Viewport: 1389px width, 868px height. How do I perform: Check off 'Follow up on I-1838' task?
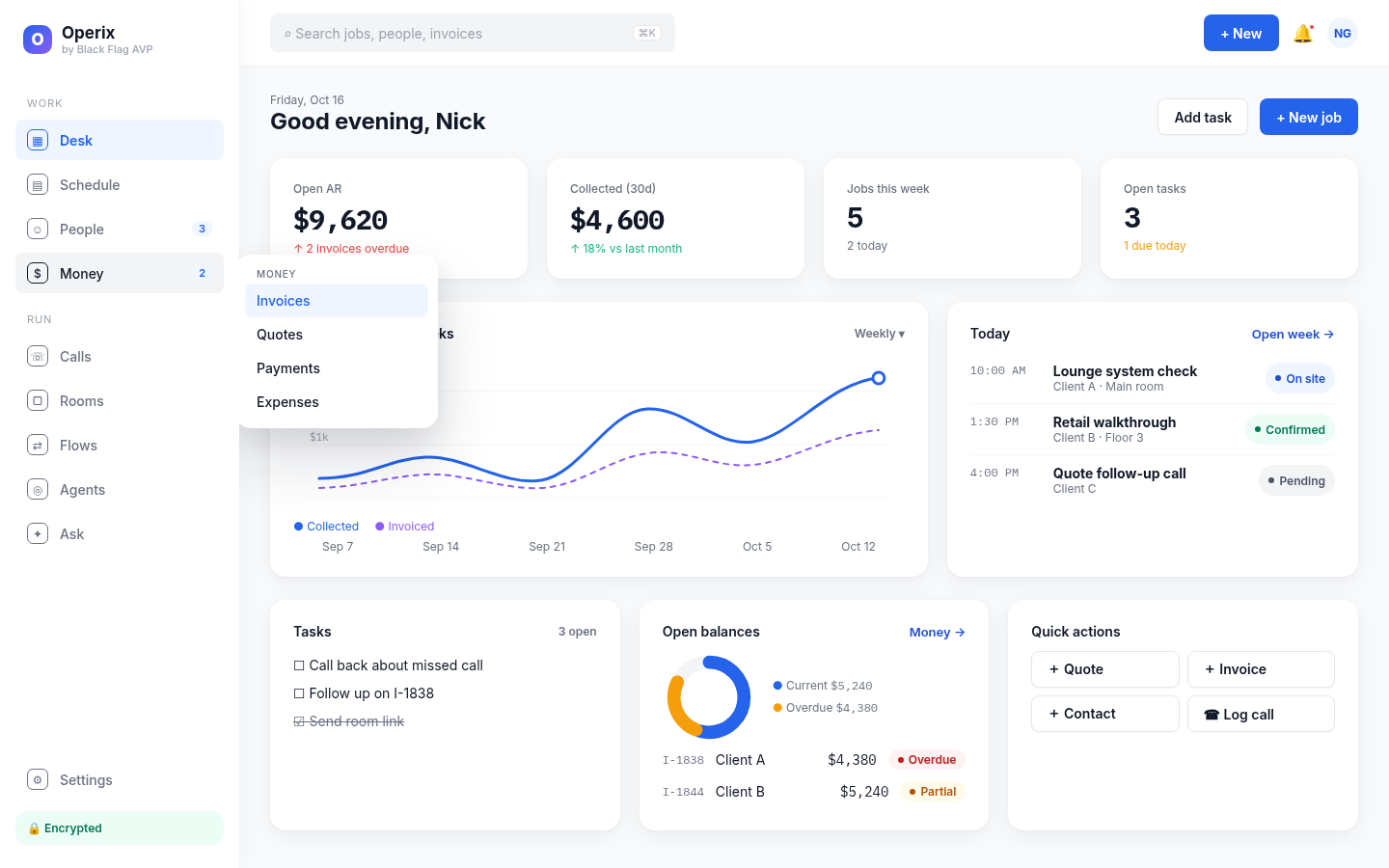299,693
